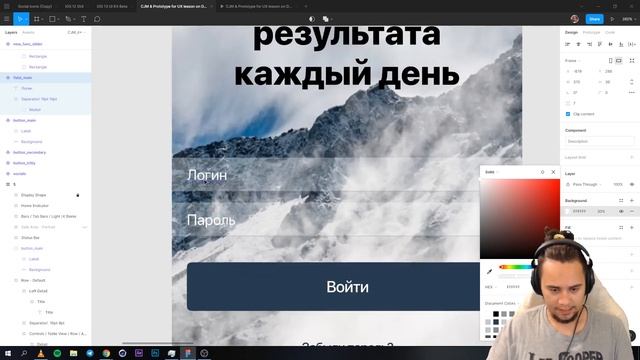
Task: Click the Войти button on canvas
Action: click(333, 287)
